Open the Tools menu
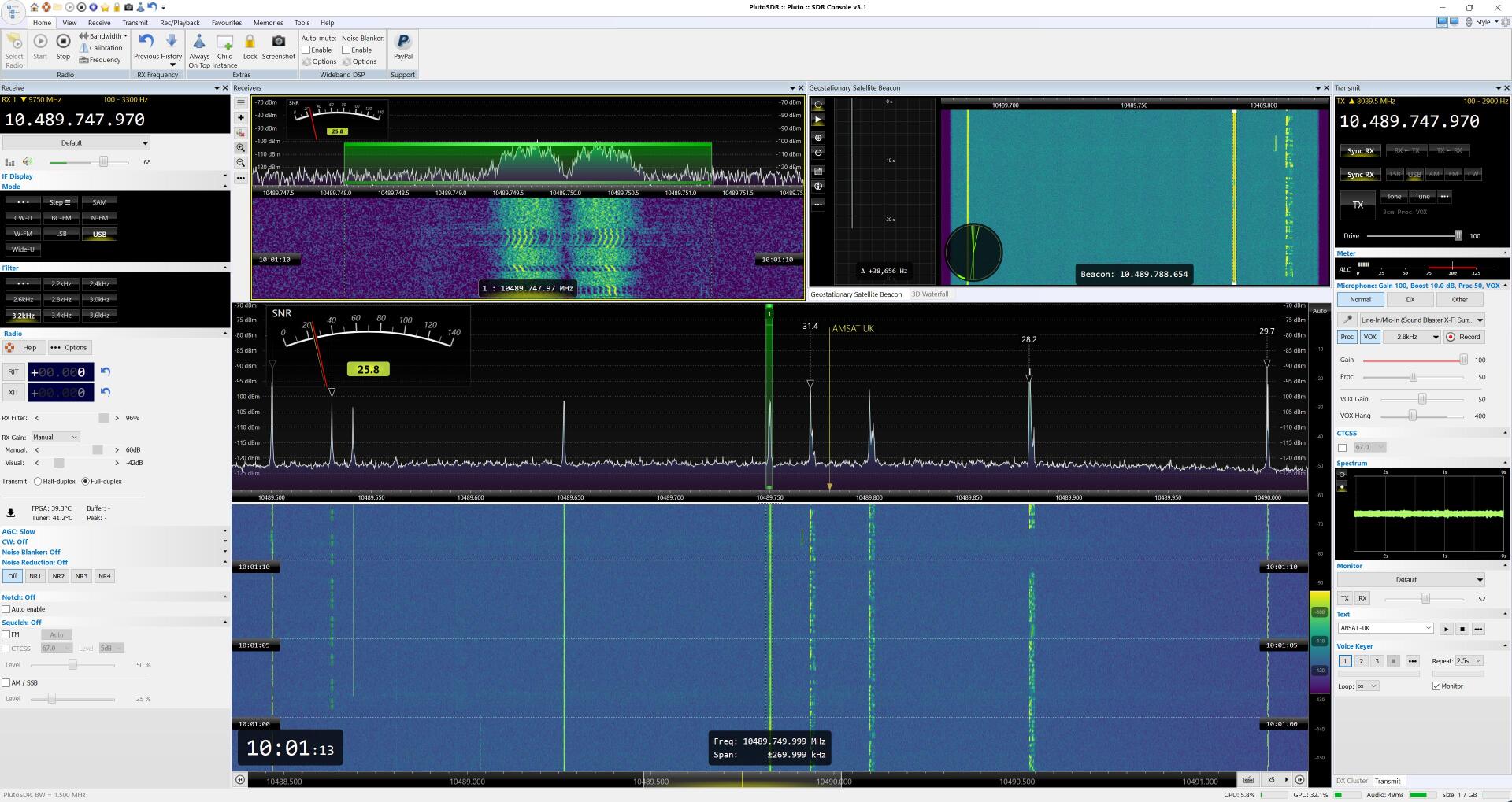The image size is (1512, 802). (301, 22)
